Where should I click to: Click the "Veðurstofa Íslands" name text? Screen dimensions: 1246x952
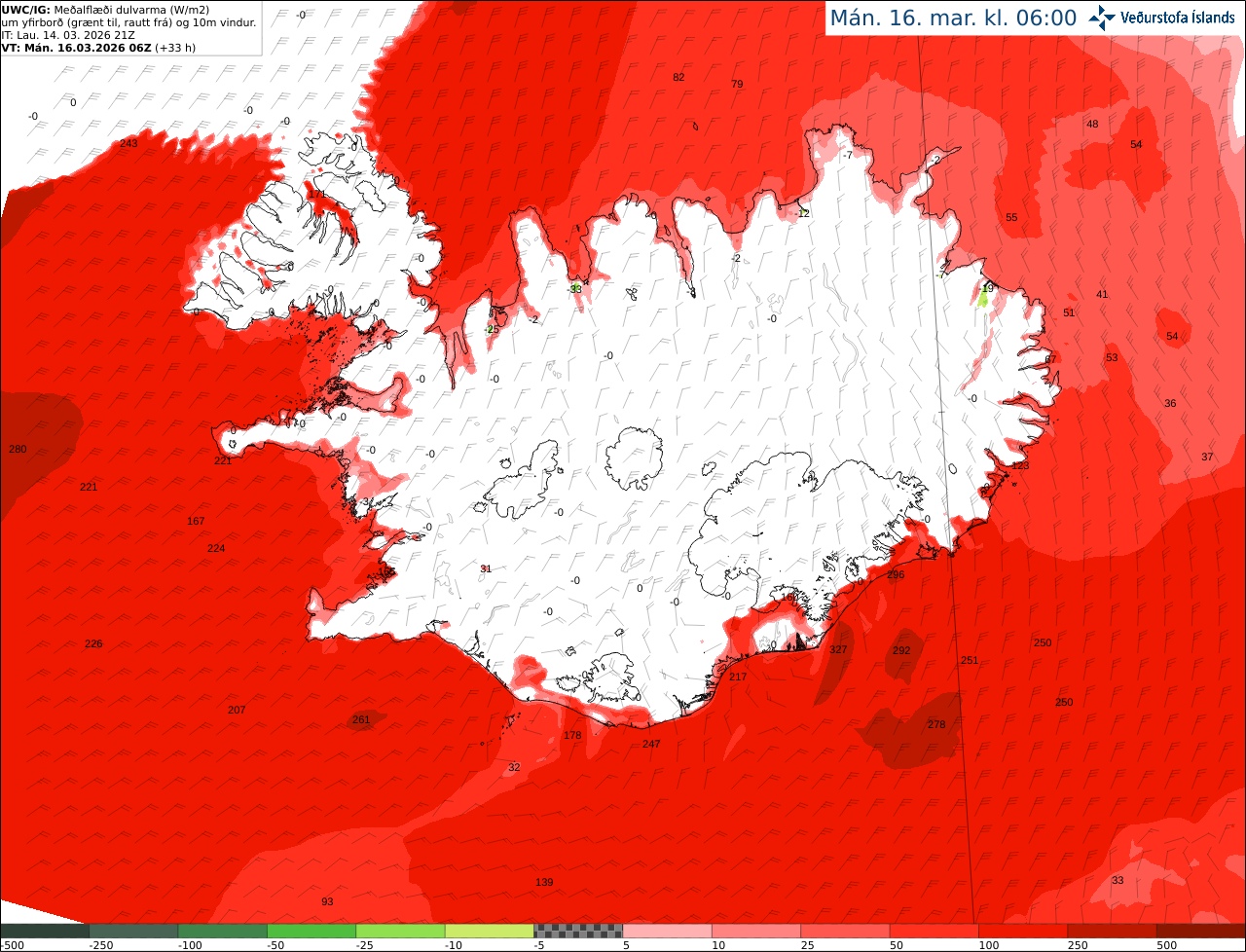(1178, 18)
